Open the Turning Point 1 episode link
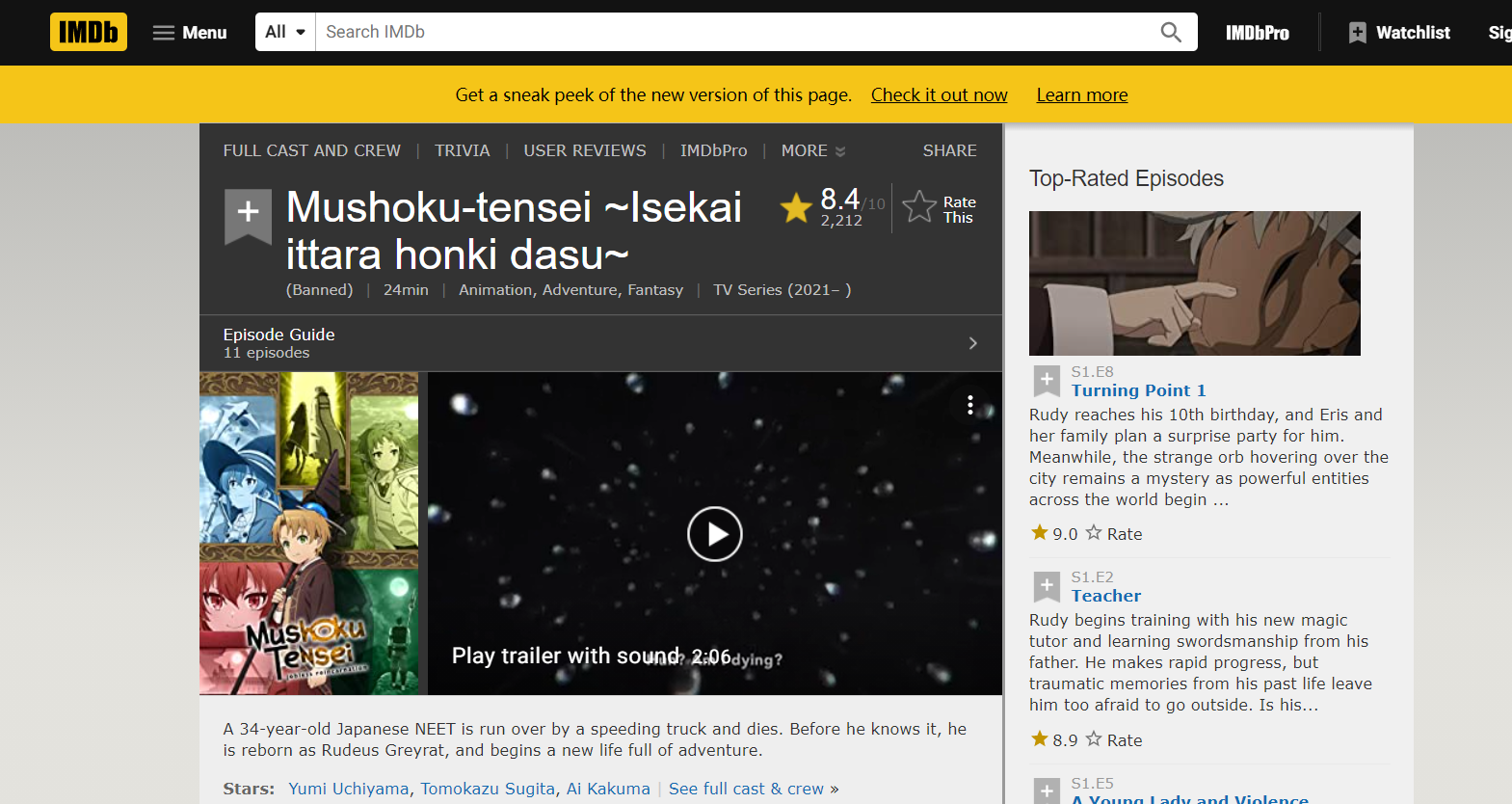 [x=1138, y=390]
